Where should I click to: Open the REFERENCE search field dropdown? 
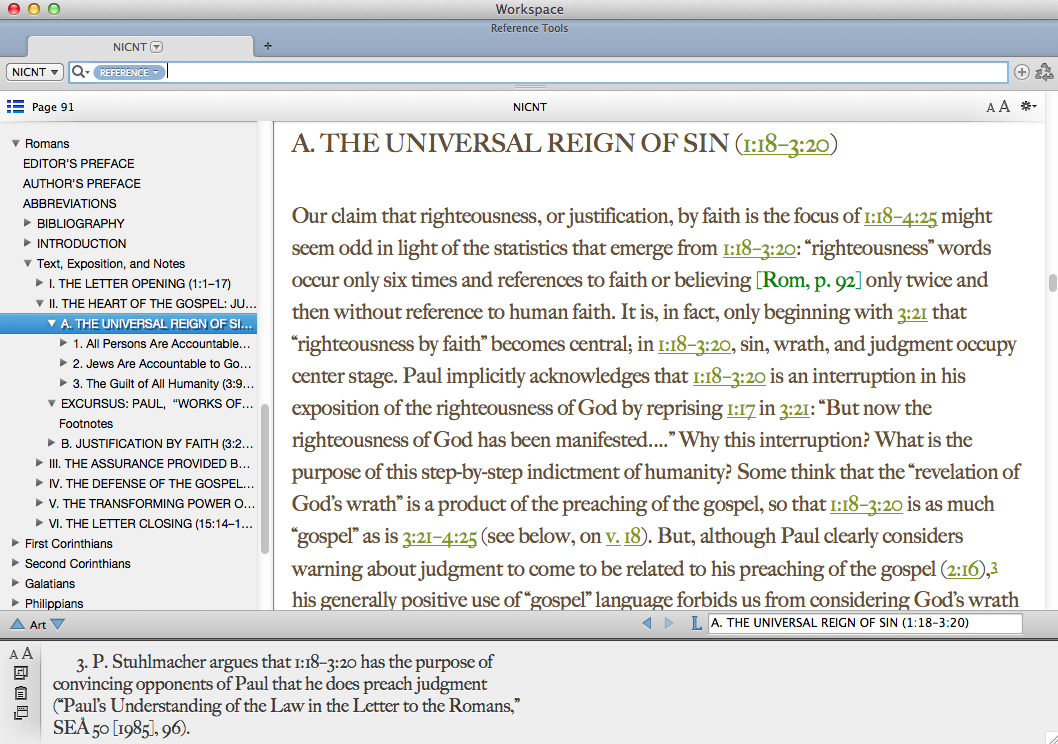coord(129,72)
